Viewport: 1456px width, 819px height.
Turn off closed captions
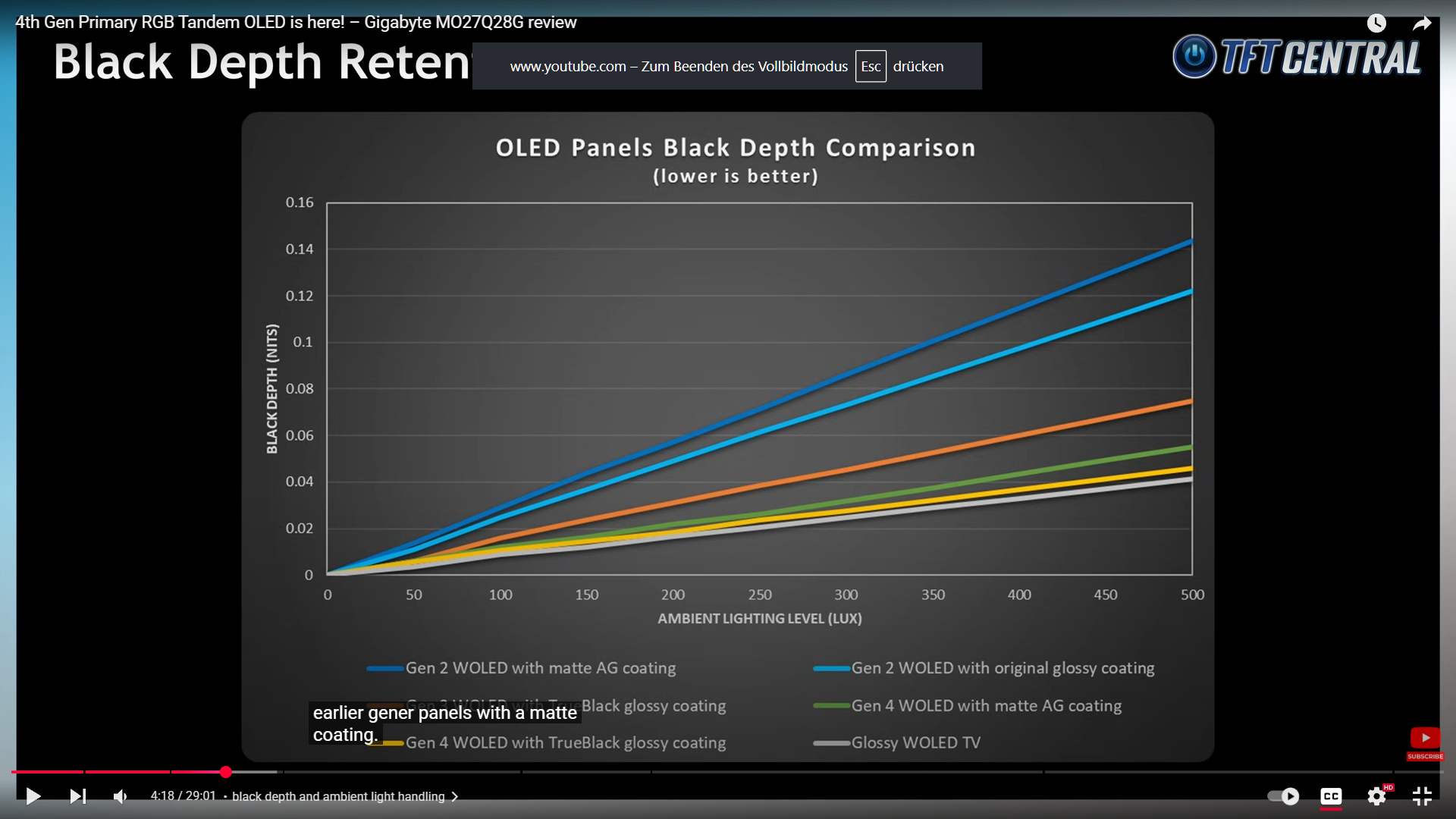click(x=1331, y=796)
